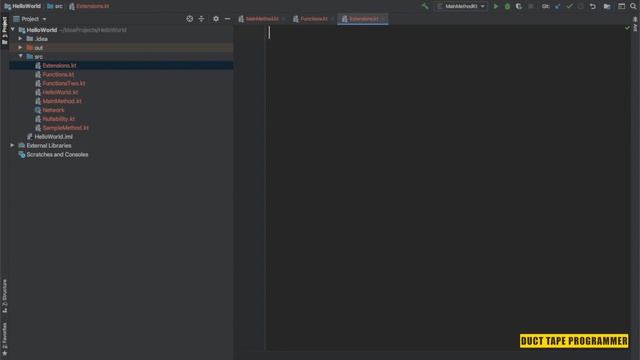
Task: Collapse the HelloWorld root node arrow
Action: [13, 30]
